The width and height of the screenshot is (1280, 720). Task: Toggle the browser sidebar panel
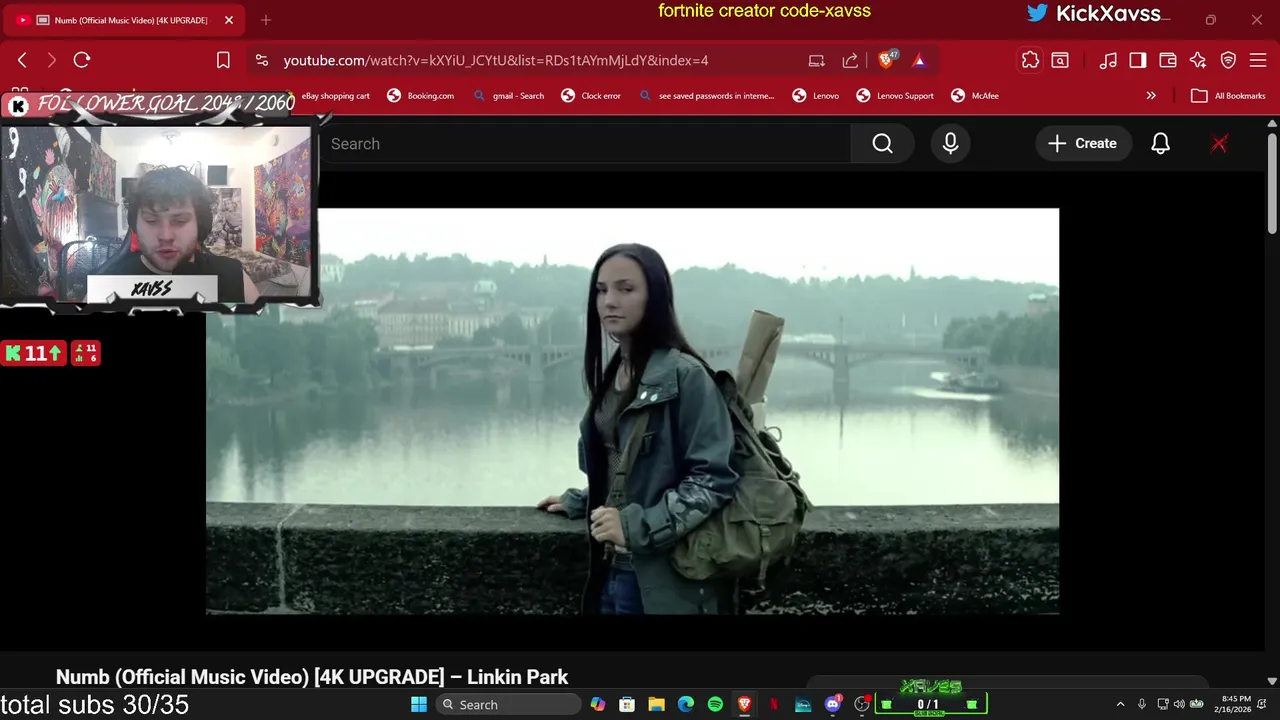coord(1138,60)
